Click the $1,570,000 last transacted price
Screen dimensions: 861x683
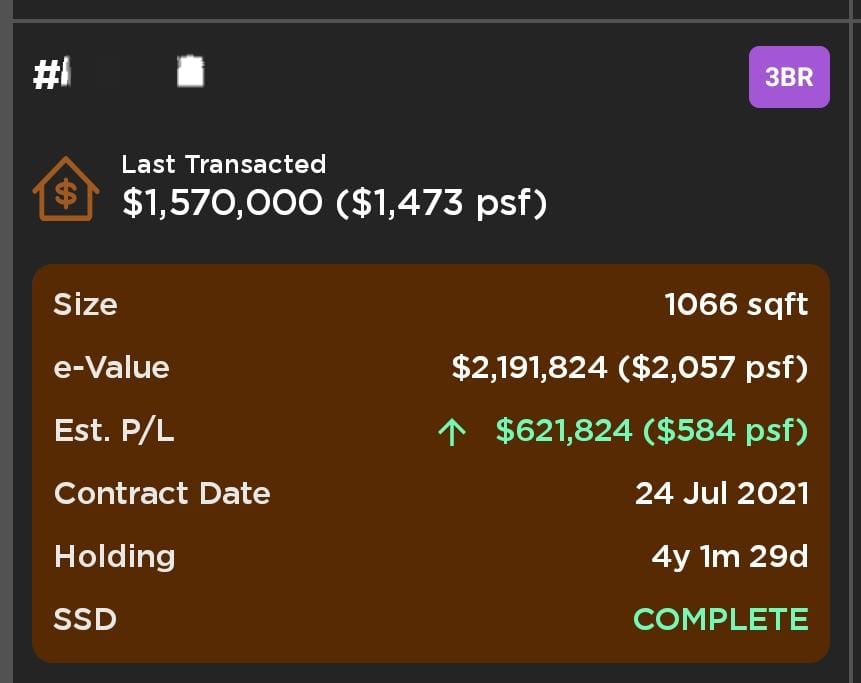tap(223, 203)
